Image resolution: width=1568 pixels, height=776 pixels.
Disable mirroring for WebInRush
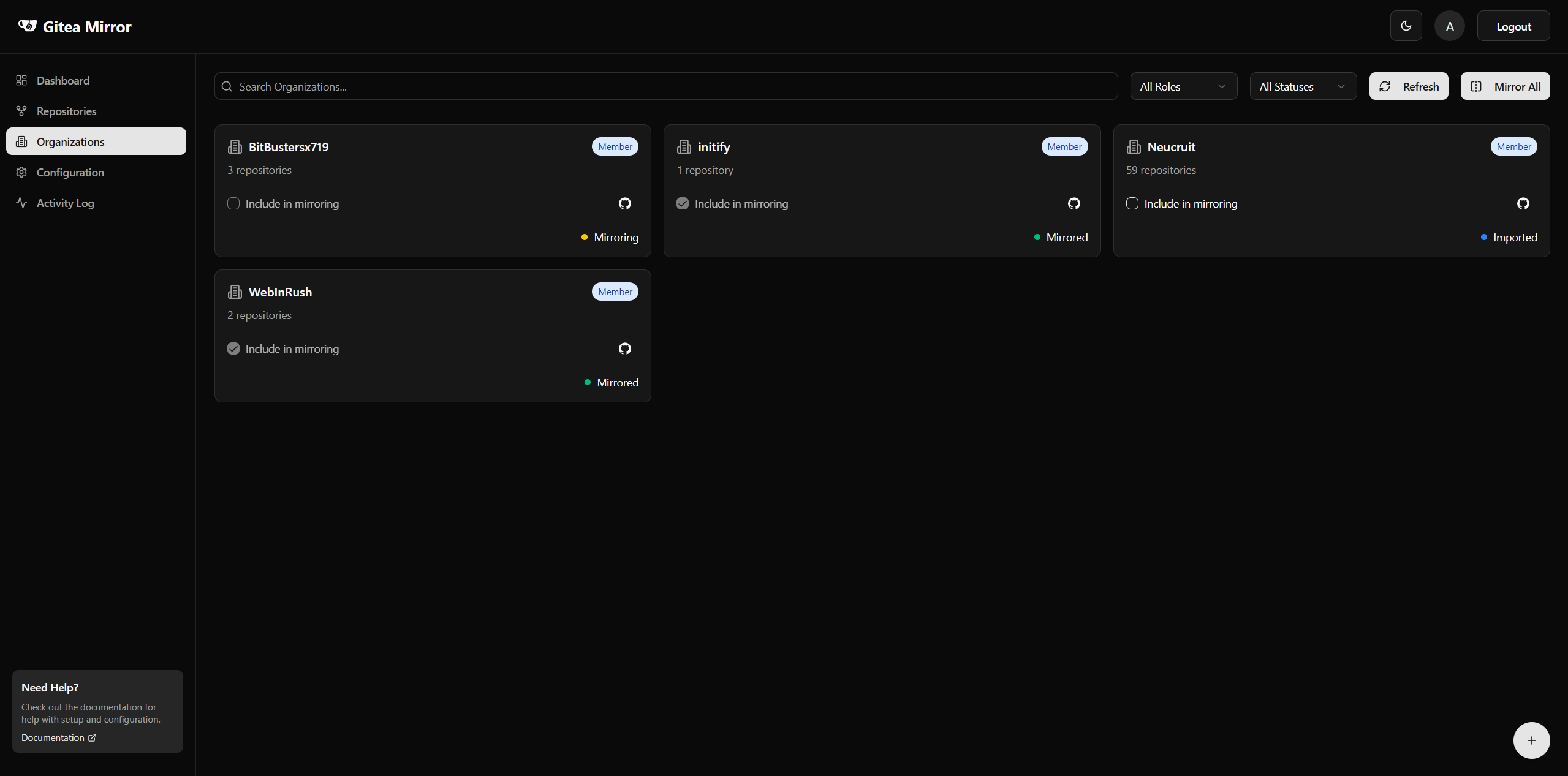(233, 348)
